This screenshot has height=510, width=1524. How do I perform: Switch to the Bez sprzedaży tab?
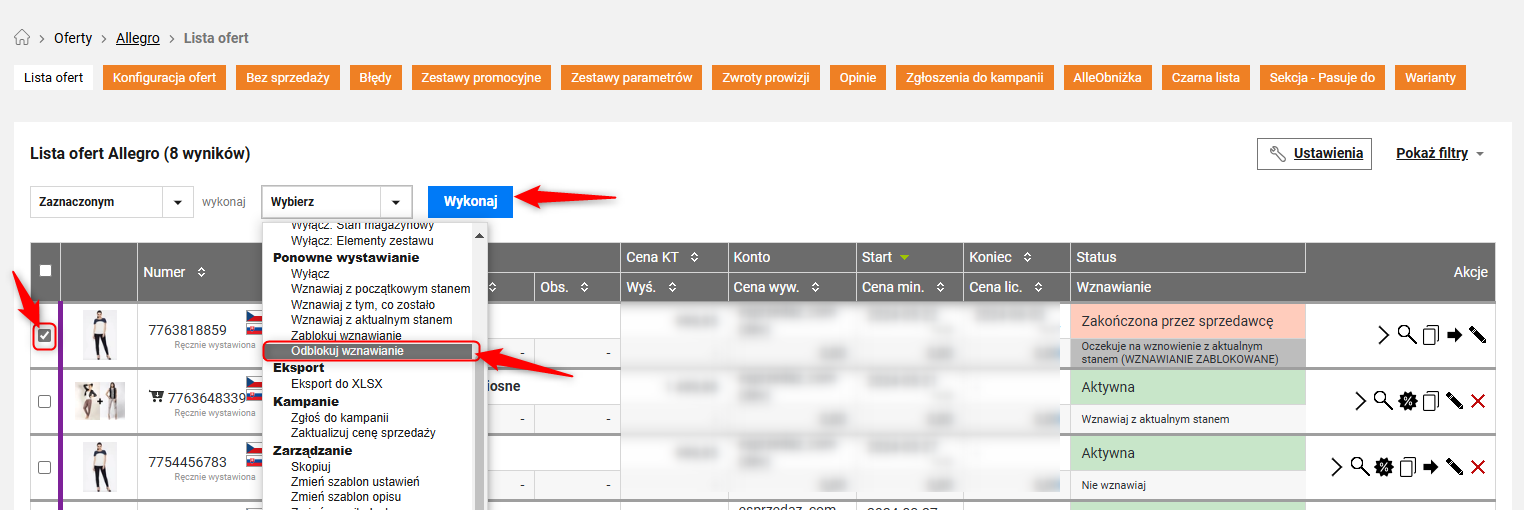(288, 77)
